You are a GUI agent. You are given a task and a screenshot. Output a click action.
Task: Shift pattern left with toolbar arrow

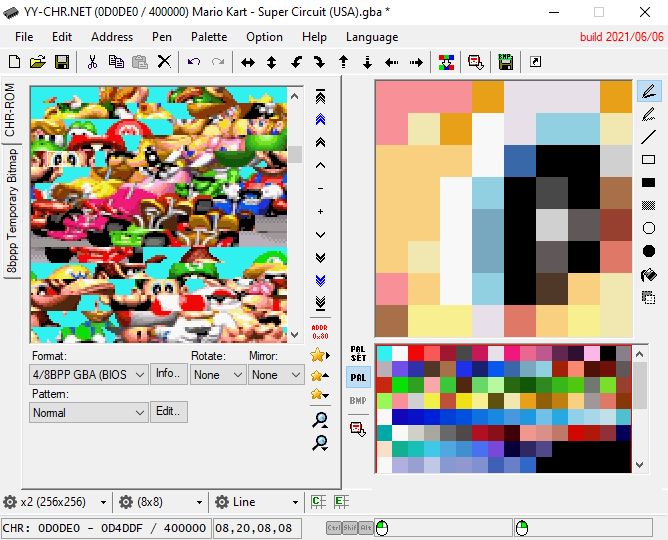[x=392, y=63]
